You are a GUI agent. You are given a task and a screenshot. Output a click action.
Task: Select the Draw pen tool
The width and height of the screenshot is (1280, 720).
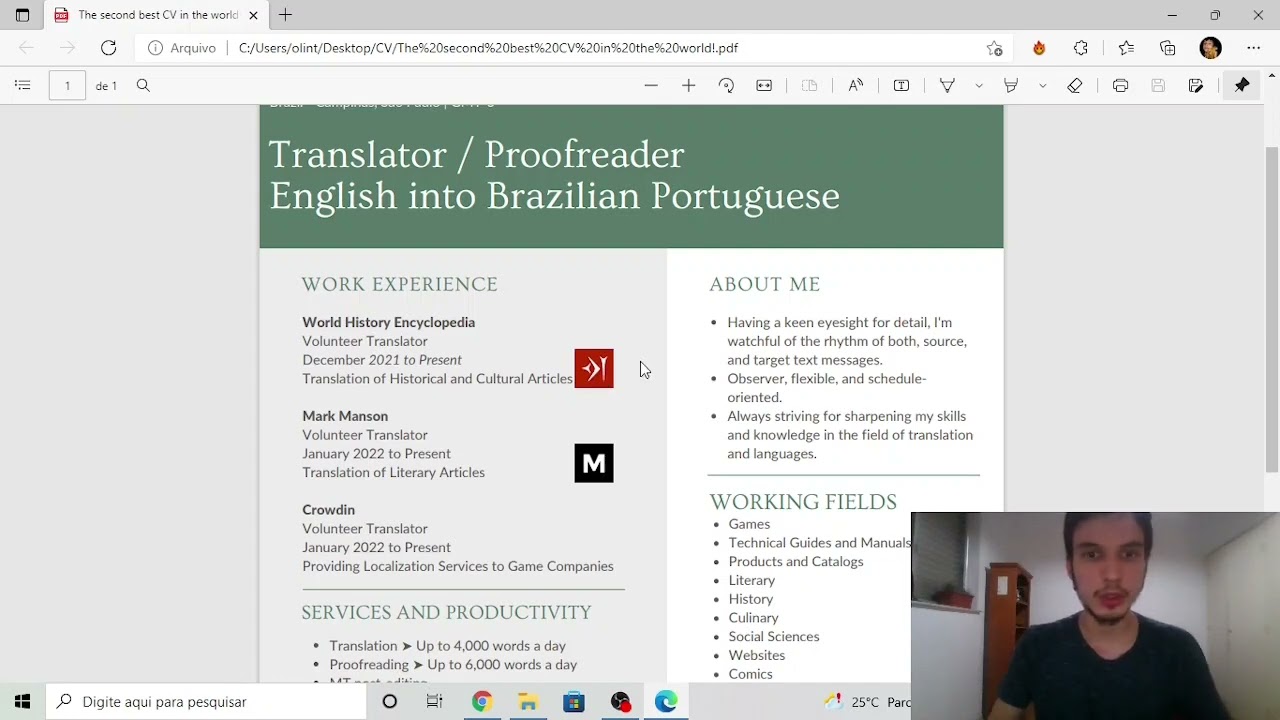click(x=947, y=86)
